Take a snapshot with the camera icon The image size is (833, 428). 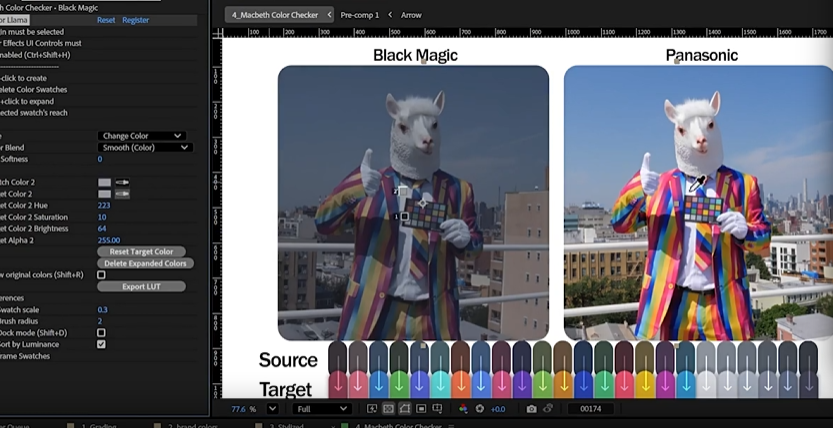[531, 408]
